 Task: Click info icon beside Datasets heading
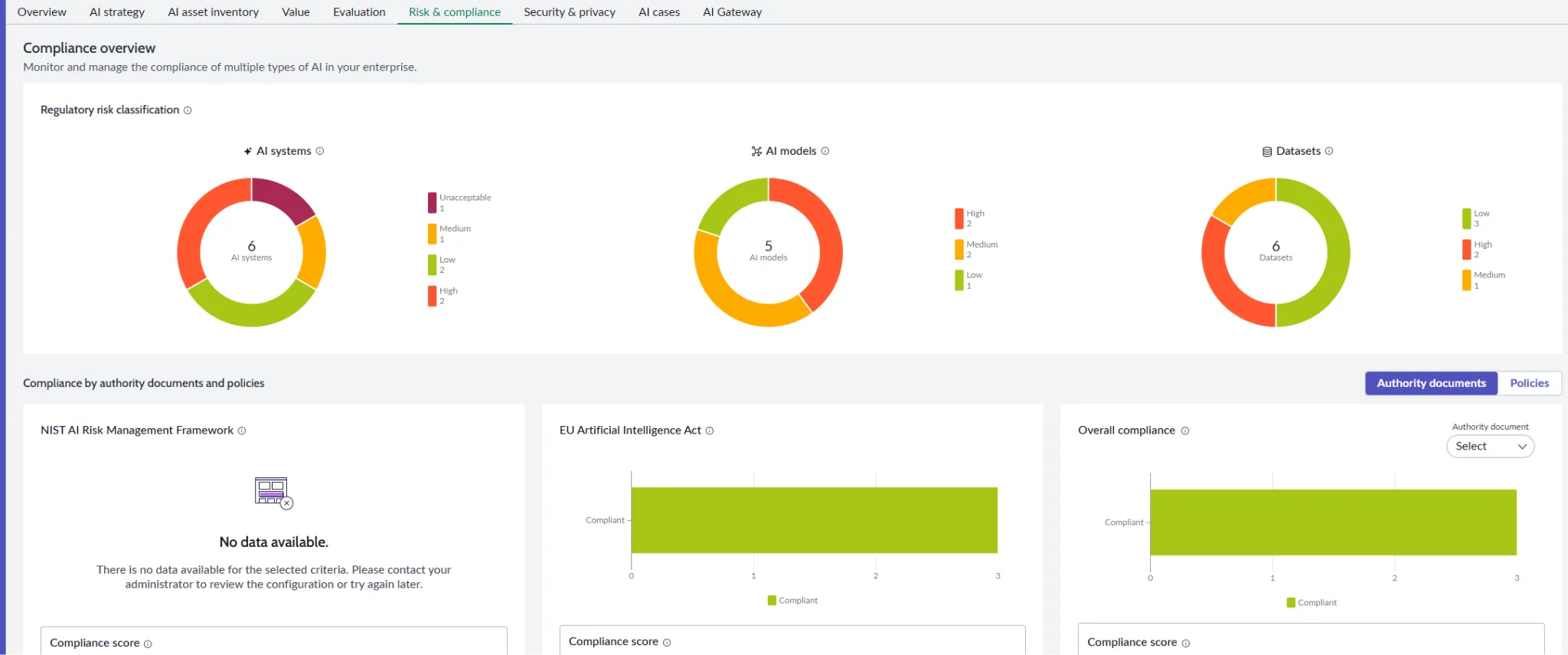click(x=1329, y=151)
